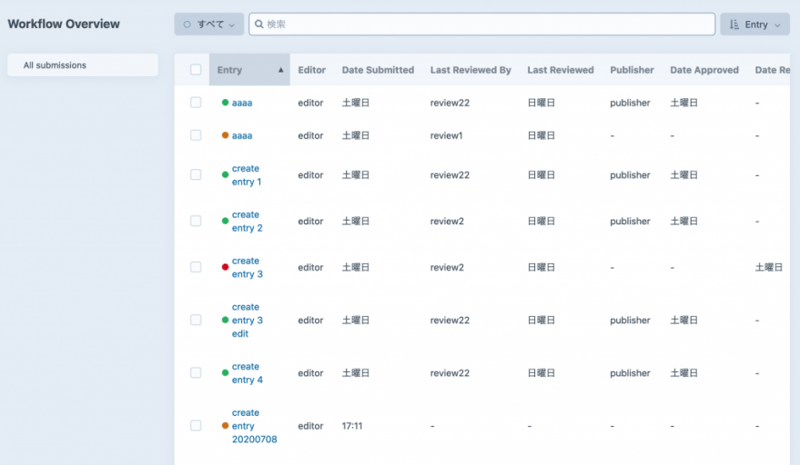Click the search magnifier icon

pyautogui.click(x=258, y=24)
